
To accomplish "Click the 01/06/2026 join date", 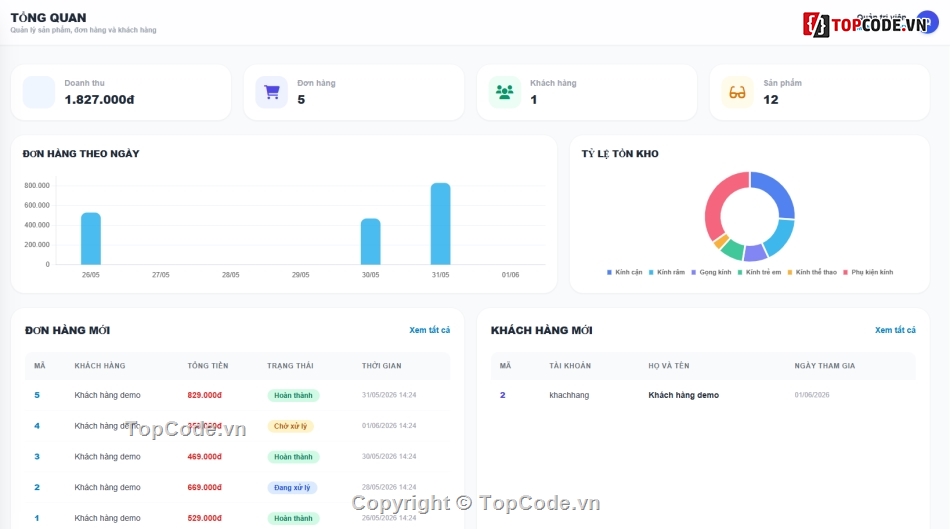I will click(812, 395).
